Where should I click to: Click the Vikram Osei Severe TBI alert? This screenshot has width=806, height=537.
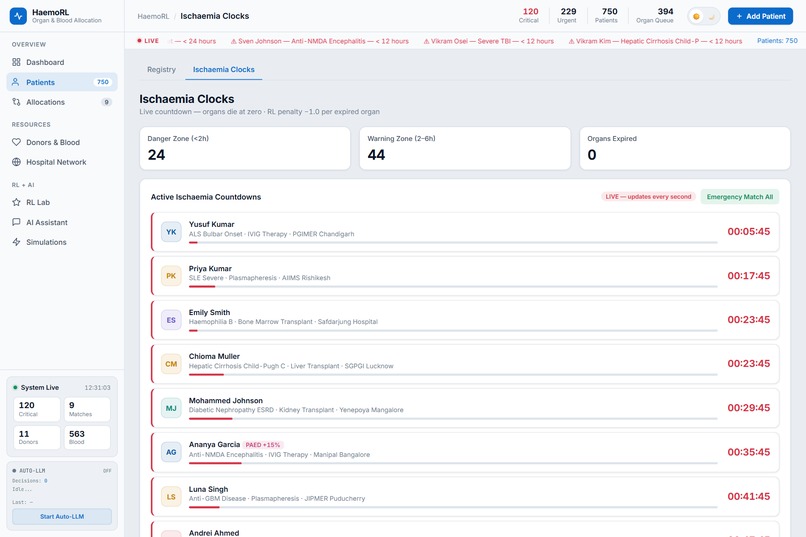click(489, 41)
